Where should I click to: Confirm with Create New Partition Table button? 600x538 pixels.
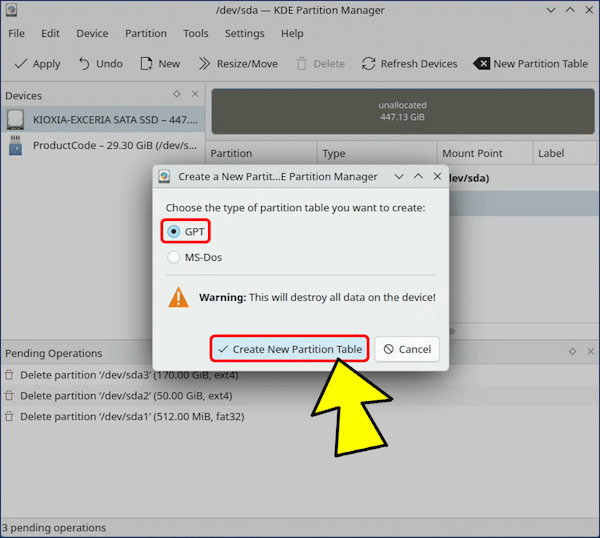click(289, 349)
